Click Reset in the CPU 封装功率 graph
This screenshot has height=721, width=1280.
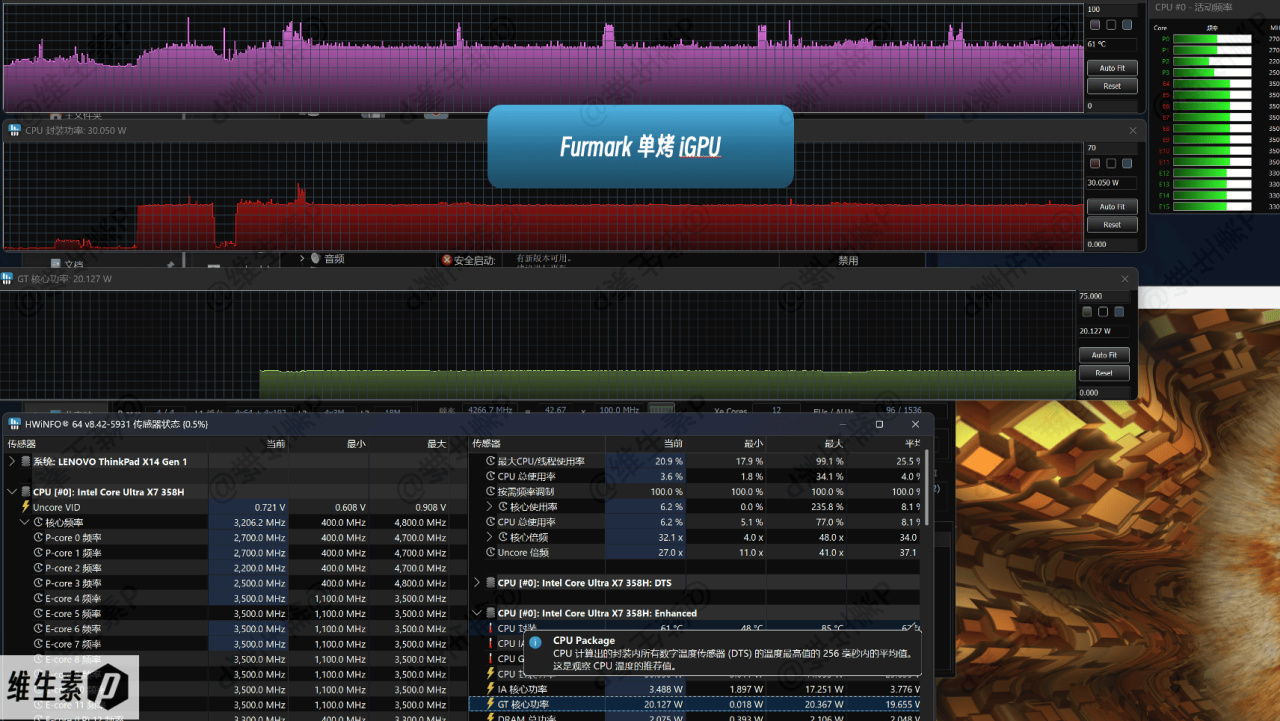tap(1112, 225)
